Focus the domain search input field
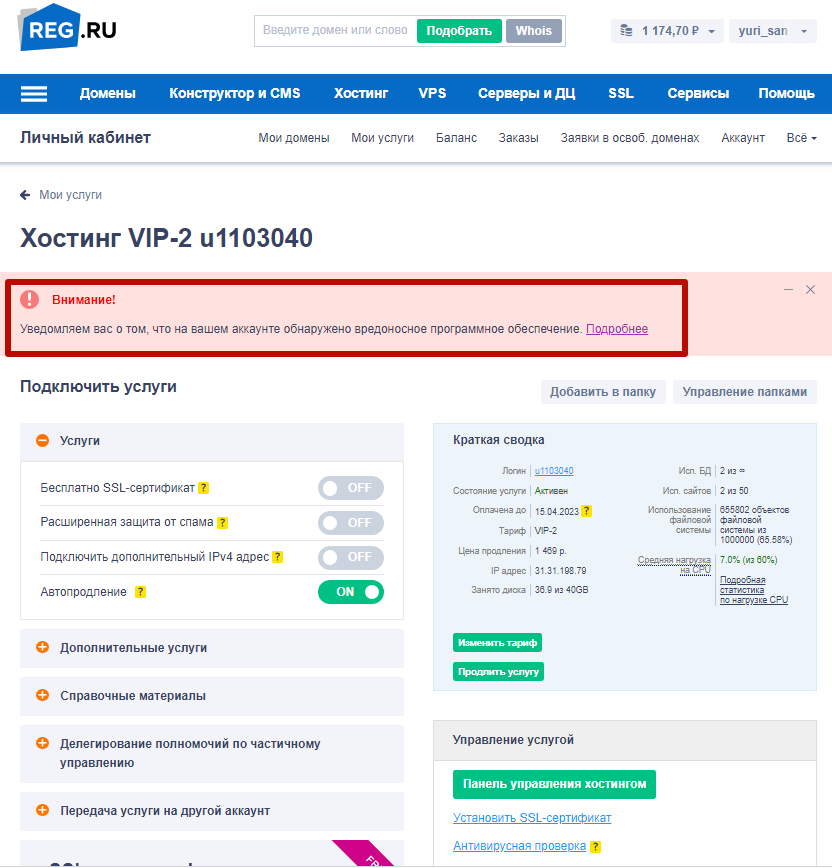Viewport: 832px width, 868px height. tap(335, 30)
